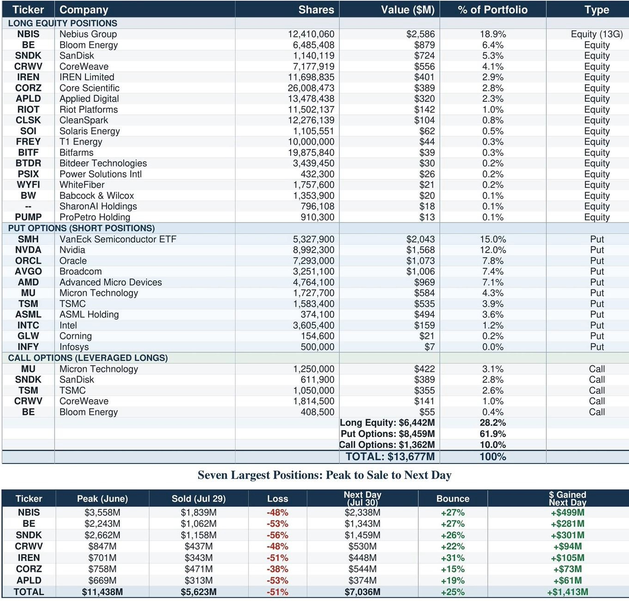This screenshot has width=629, height=601.
Task: Click the Ticker column header in portfolio table
Action: click(28, 10)
